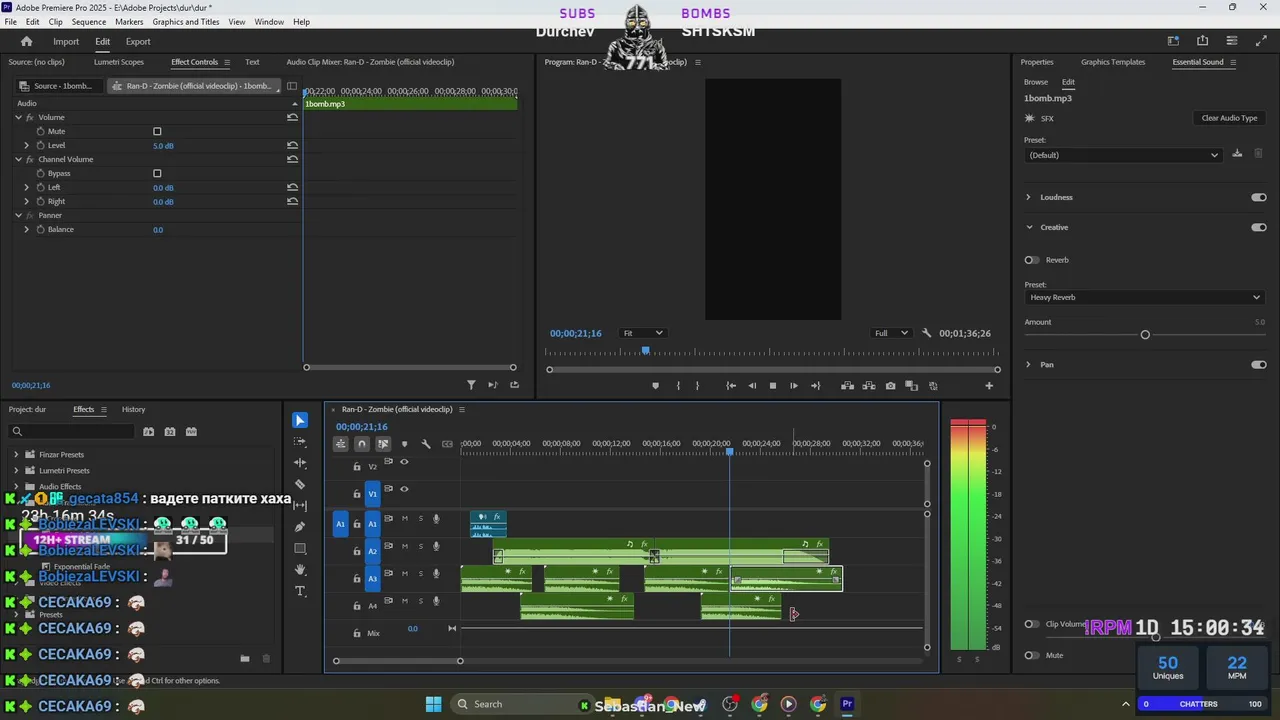Switch to the Export workspace

(138, 41)
